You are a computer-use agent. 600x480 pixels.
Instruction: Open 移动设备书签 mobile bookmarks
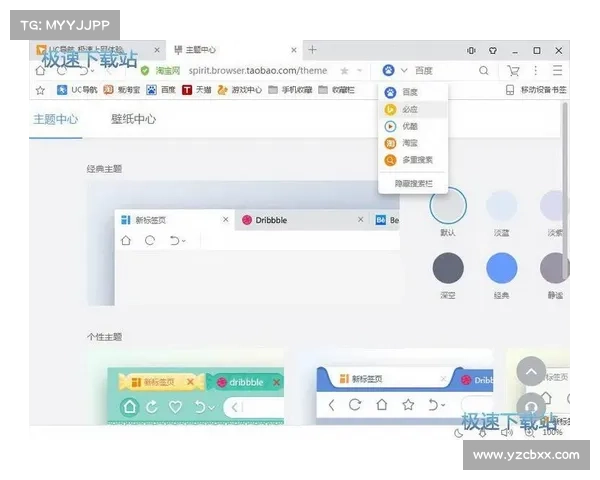tap(536, 90)
